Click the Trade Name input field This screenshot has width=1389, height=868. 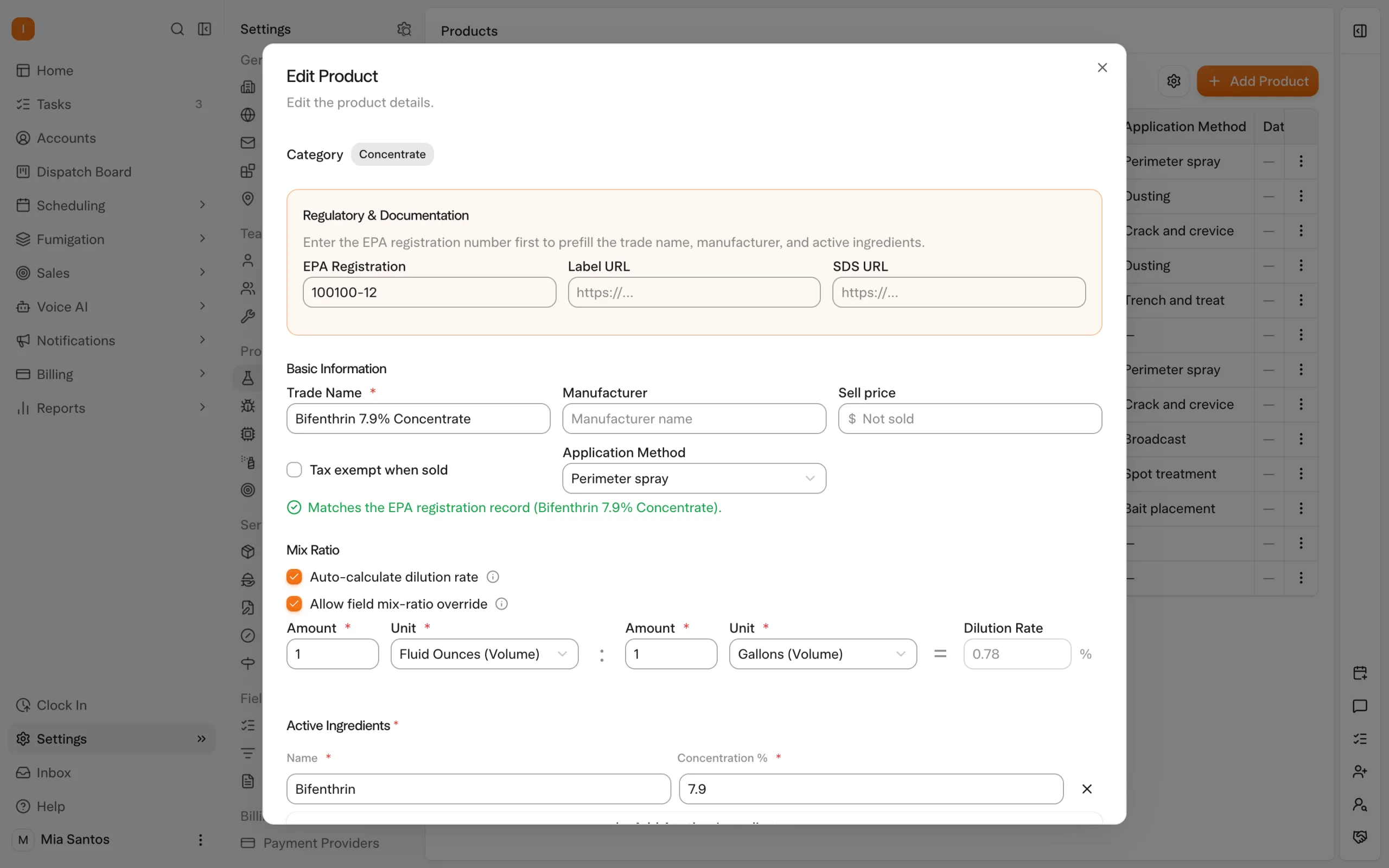coord(418,418)
